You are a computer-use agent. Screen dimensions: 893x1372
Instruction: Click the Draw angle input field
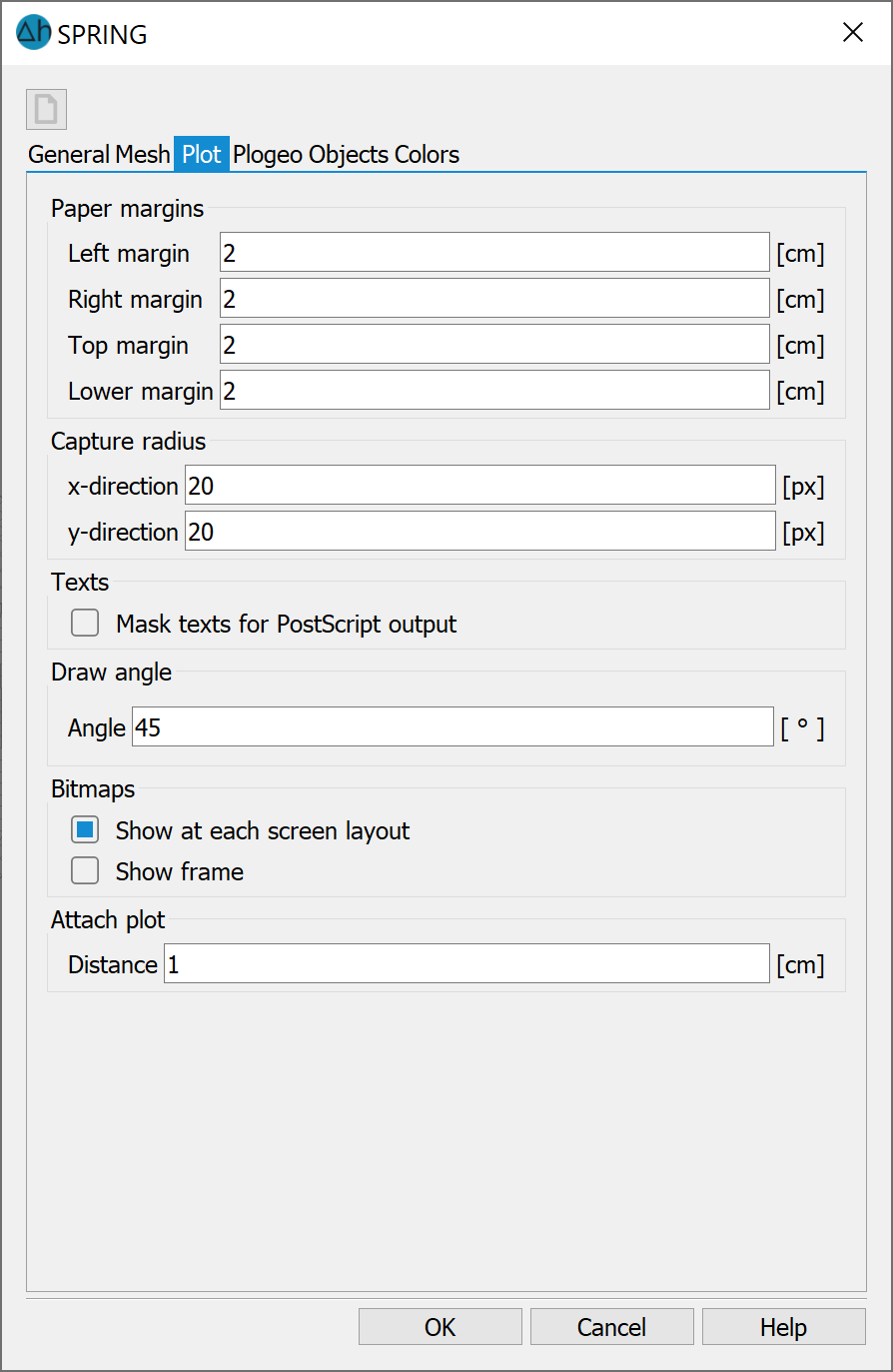[x=453, y=727]
